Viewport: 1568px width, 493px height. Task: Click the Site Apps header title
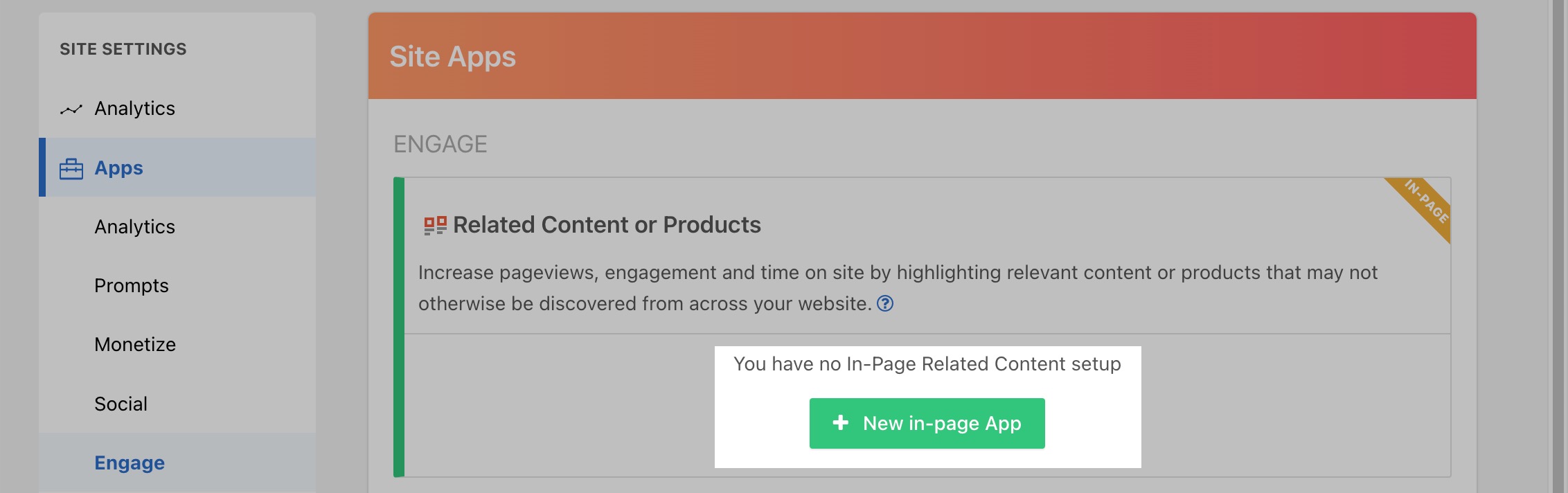(x=452, y=56)
